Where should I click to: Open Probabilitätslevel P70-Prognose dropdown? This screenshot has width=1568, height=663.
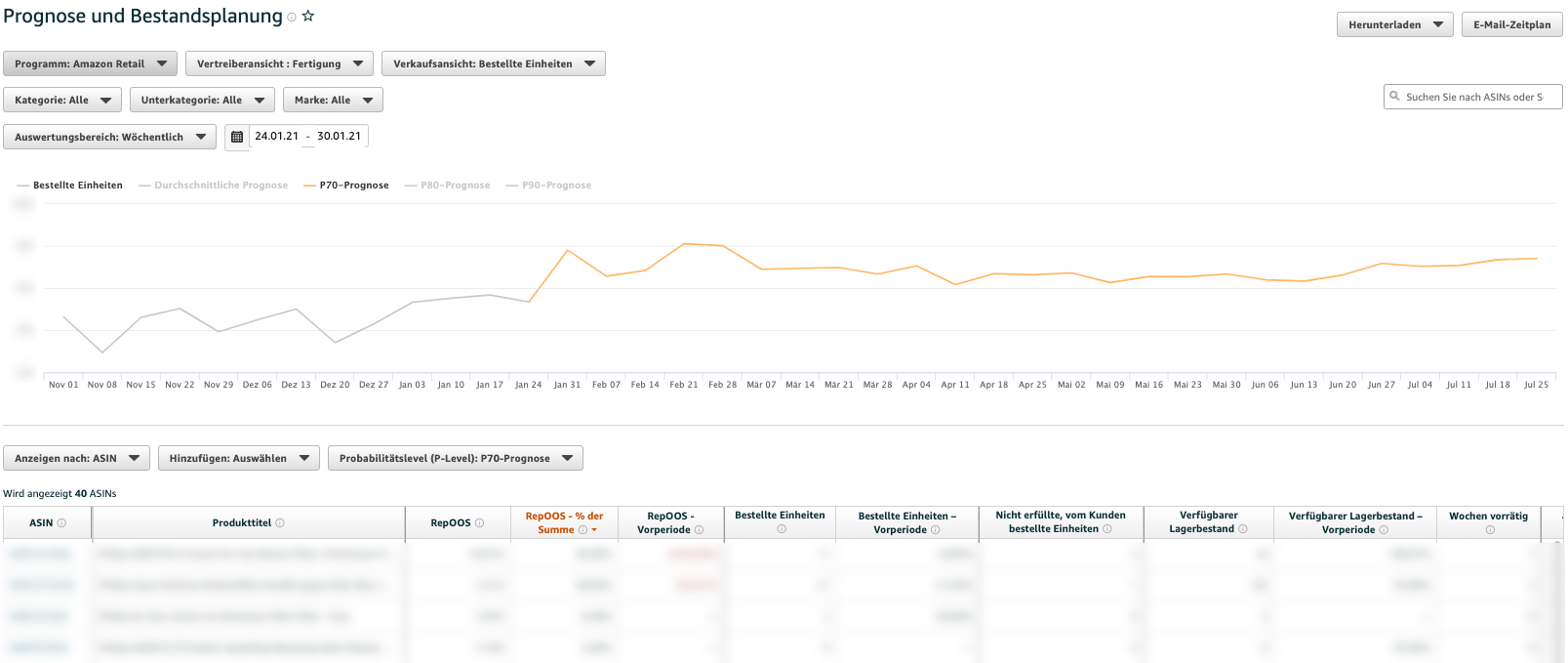pyautogui.click(x=455, y=458)
